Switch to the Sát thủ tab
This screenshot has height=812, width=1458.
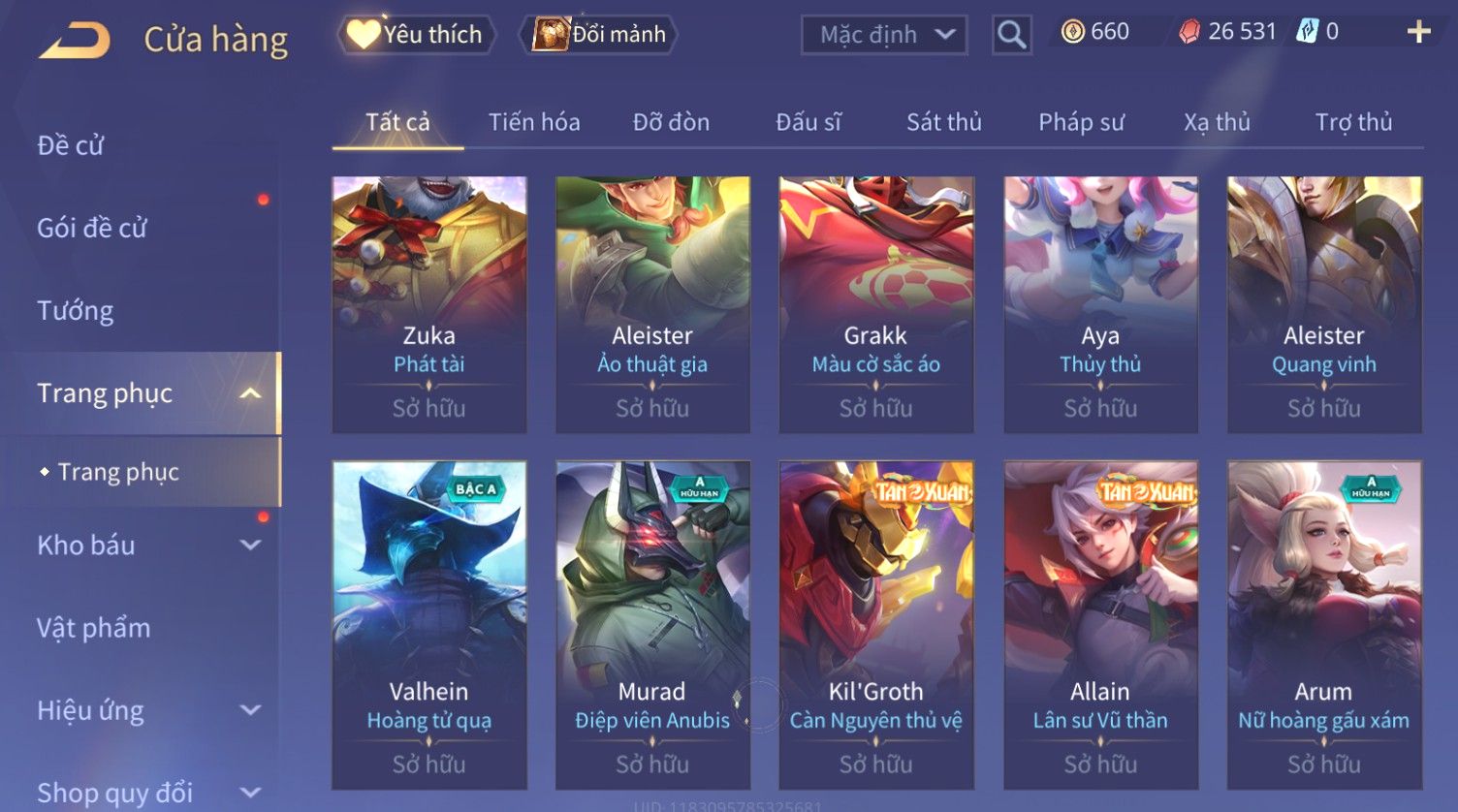tap(944, 122)
